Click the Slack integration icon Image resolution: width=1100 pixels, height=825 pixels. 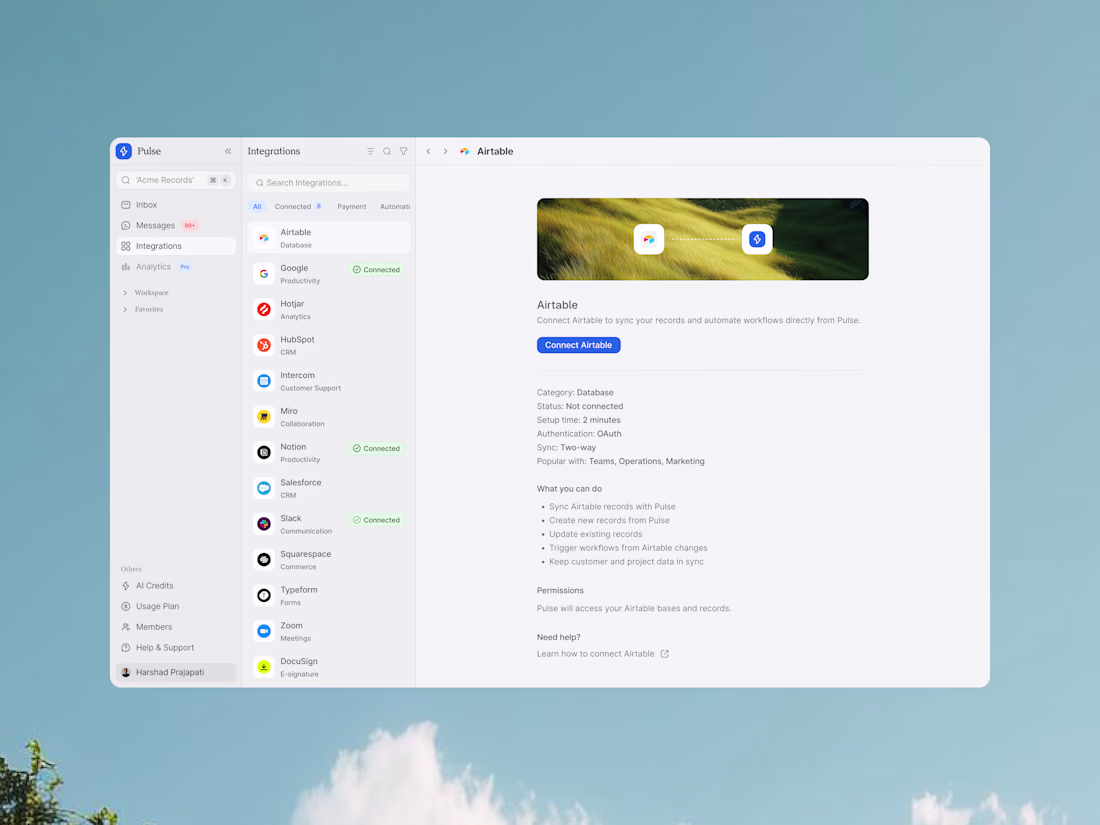tap(264, 524)
